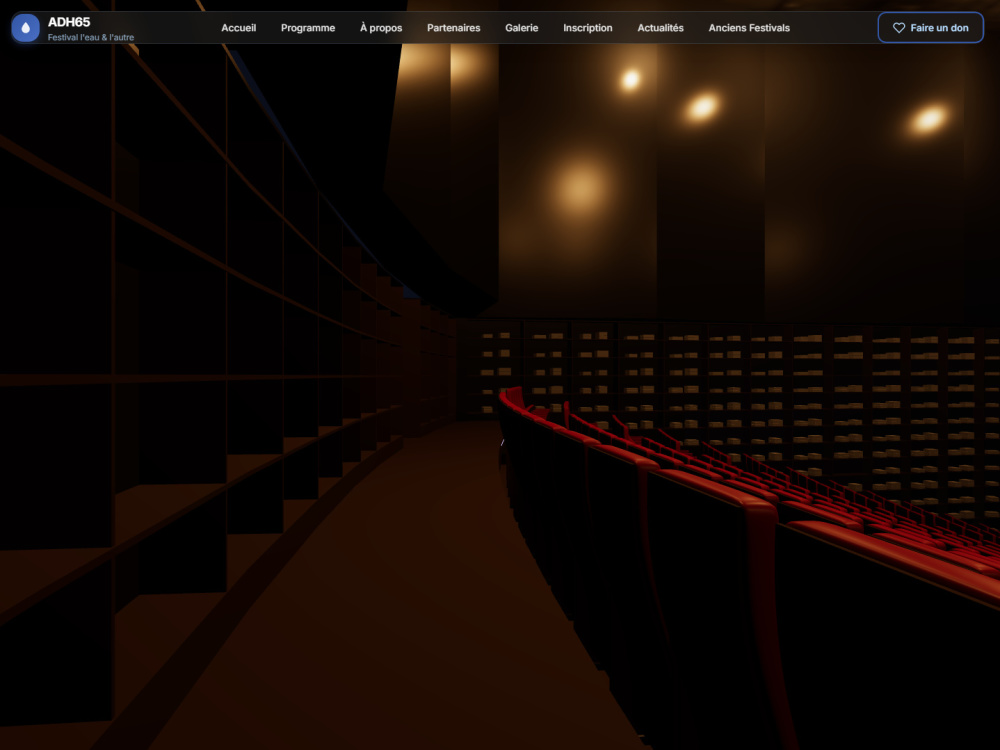Click the ADH65 site title
The height and width of the screenshot is (750, 1000).
[x=69, y=22]
